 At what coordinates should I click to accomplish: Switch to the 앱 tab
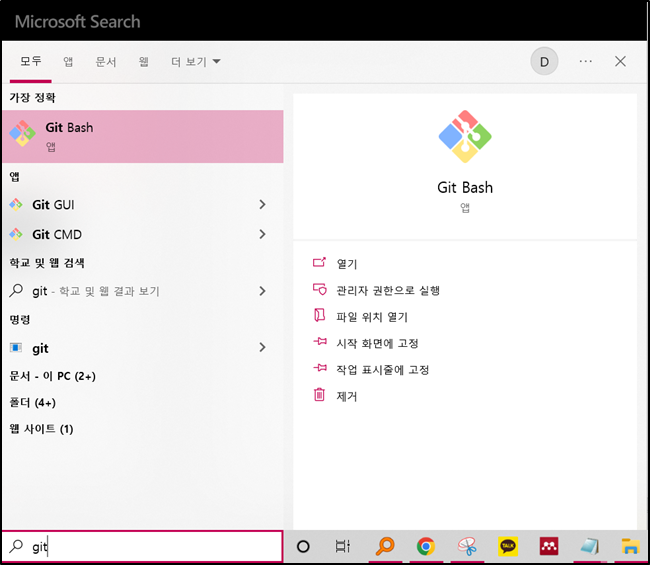click(x=68, y=62)
